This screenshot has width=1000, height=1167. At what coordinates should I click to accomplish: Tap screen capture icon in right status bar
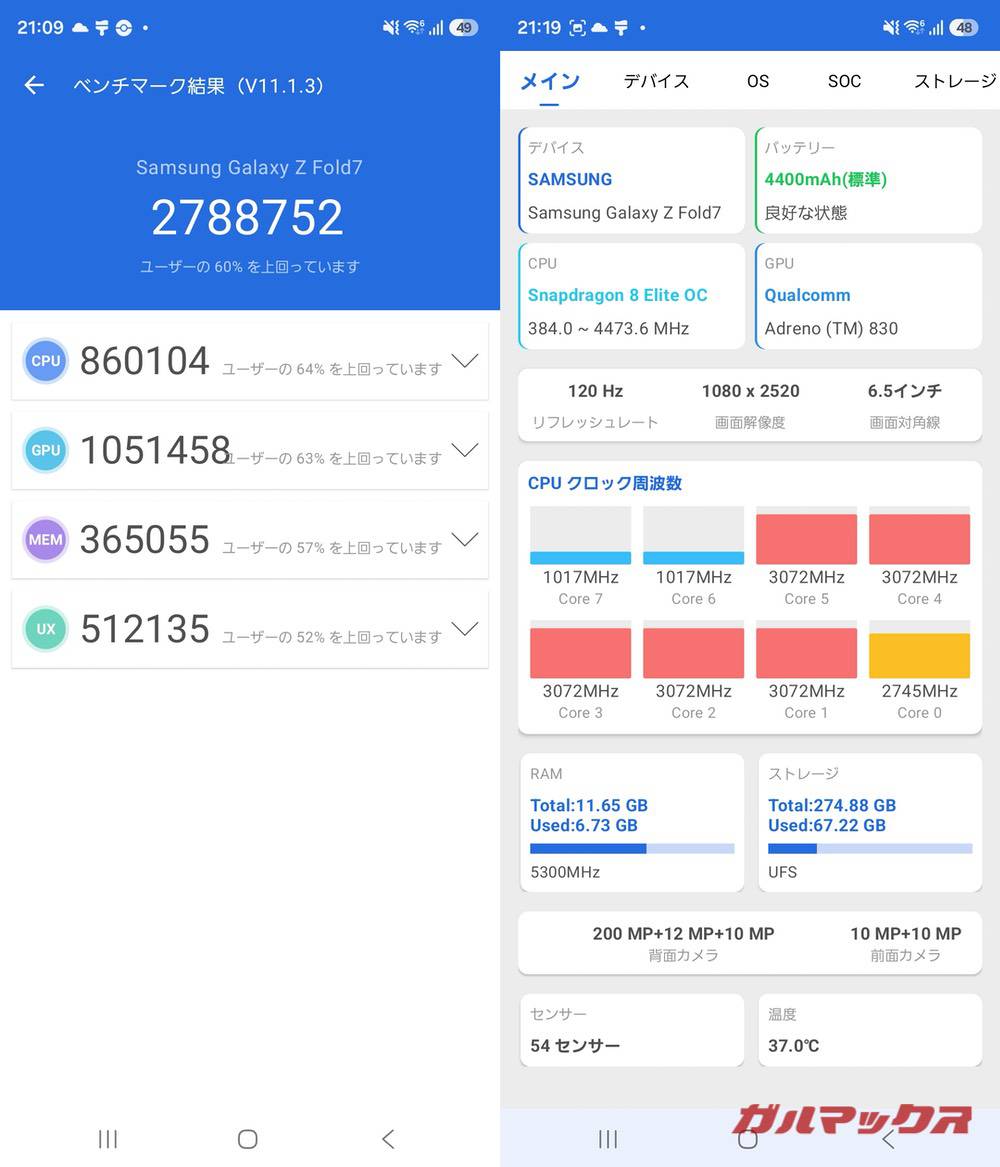point(577,28)
